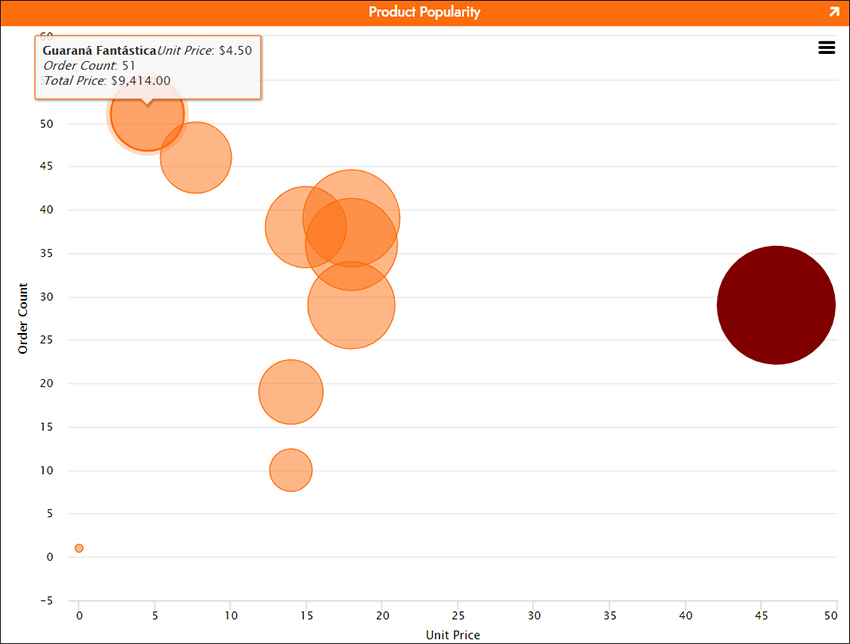This screenshot has width=850, height=644.
Task: Open the hamburger export menu
Action: (x=826, y=47)
